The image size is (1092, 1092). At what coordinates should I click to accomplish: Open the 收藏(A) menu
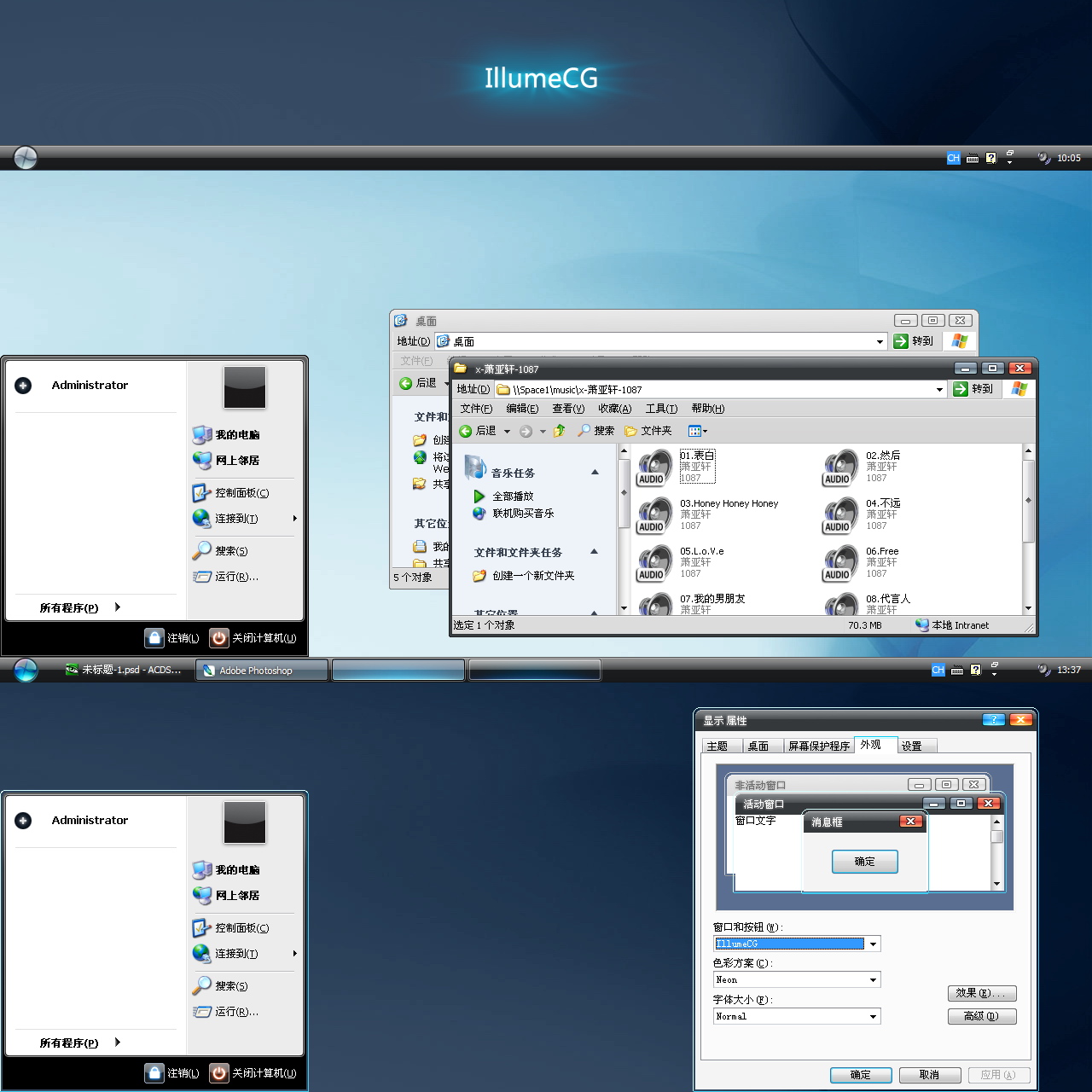coord(614,409)
